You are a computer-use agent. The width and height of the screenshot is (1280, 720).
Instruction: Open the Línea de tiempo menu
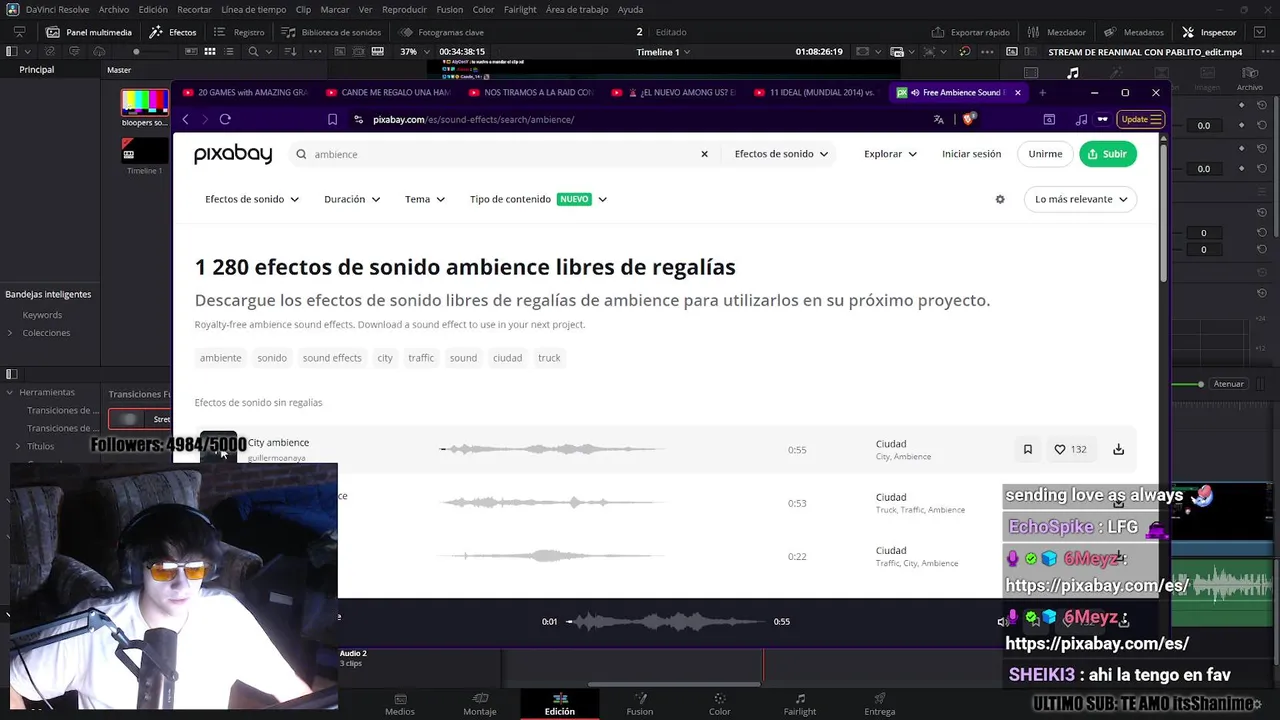coord(253,9)
